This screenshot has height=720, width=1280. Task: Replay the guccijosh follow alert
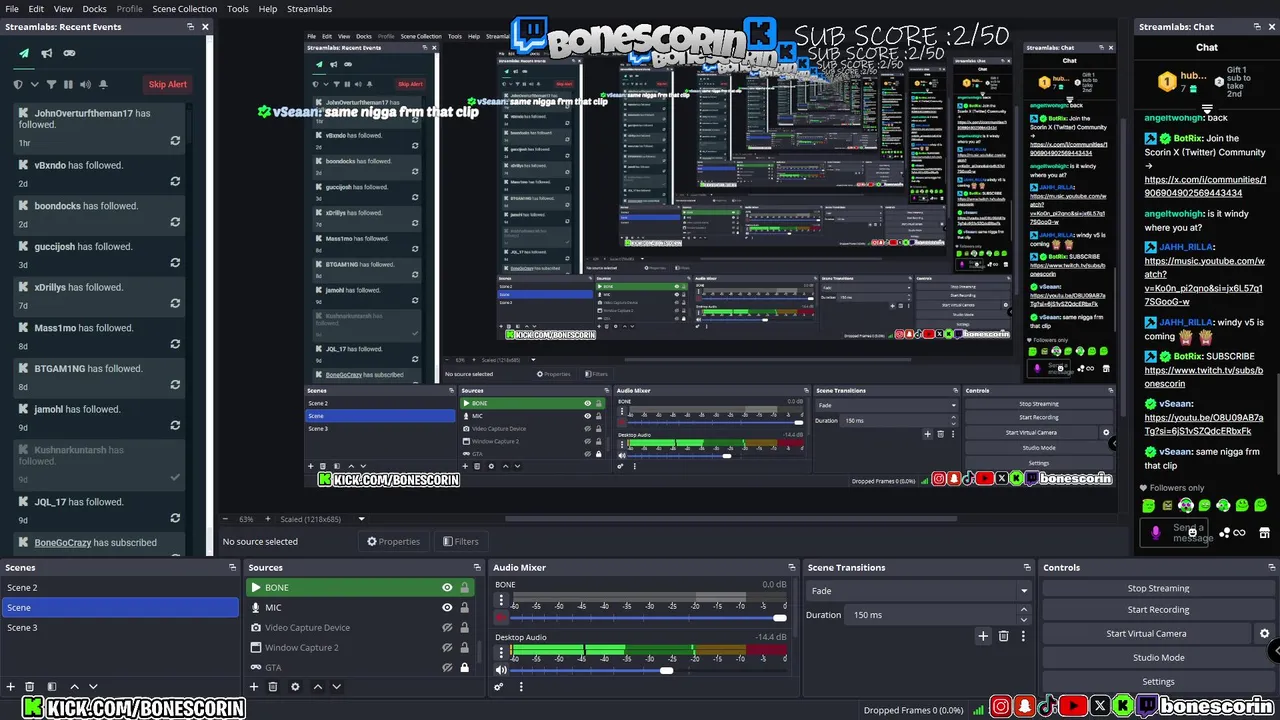(175, 263)
